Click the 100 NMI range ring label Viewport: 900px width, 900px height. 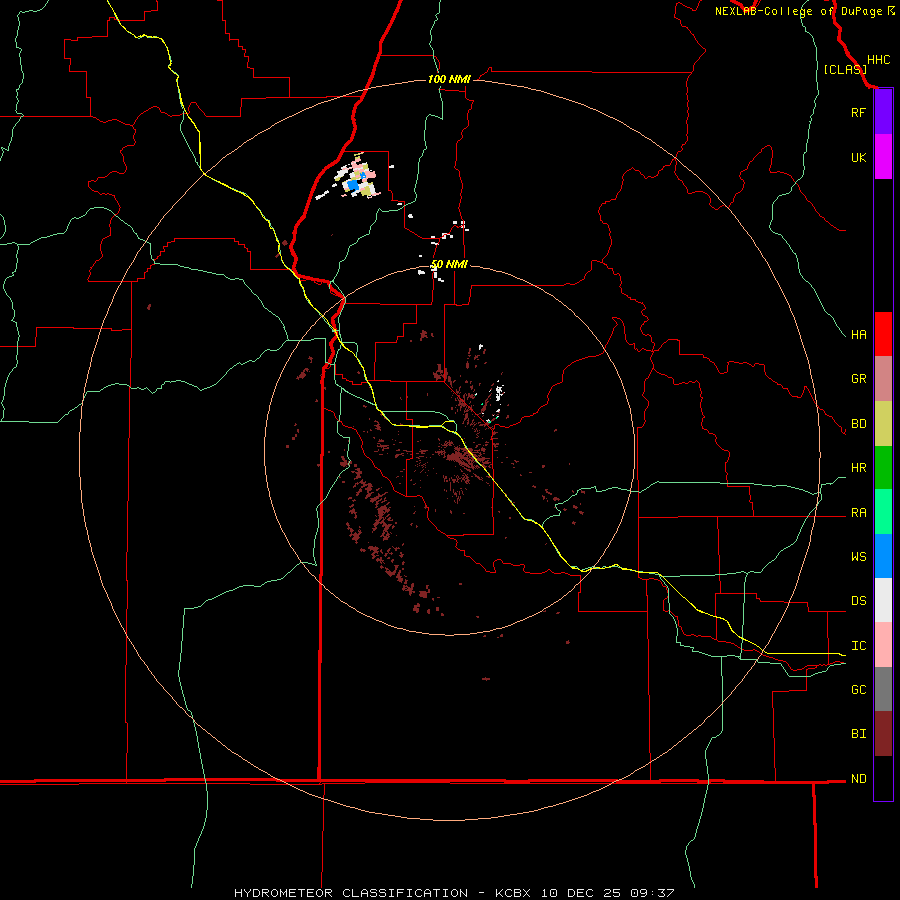449,79
